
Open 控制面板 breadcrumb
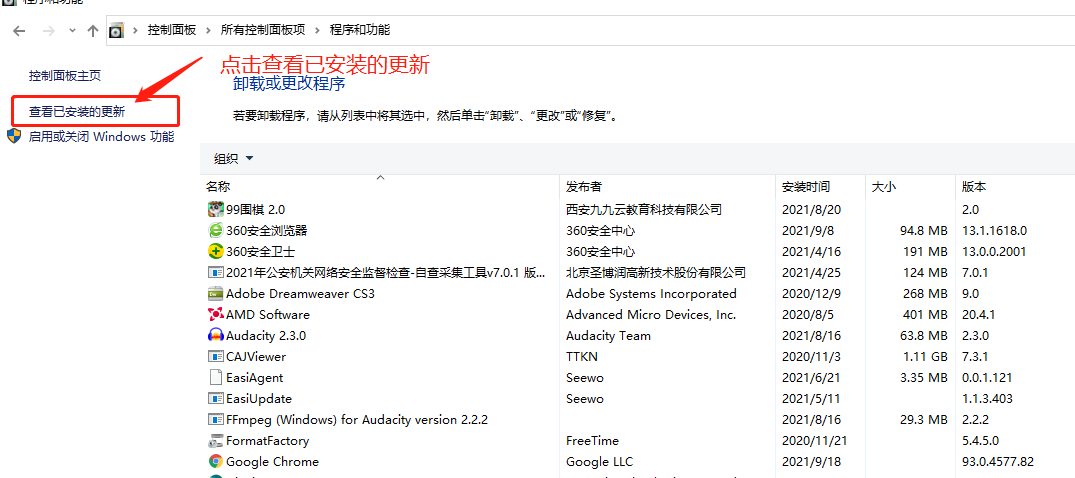coord(171,30)
